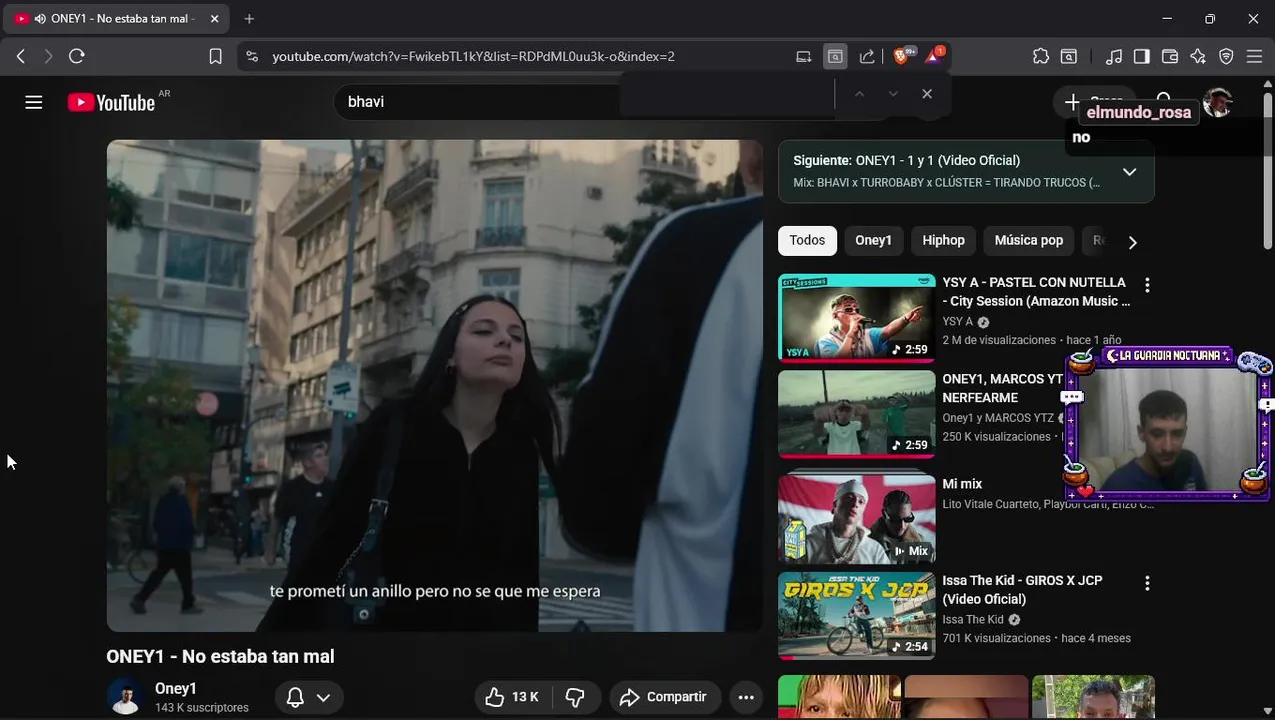The width and height of the screenshot is (1275, 720).
Task: Select the Oney1 filter chip
Action: [873, 240]
